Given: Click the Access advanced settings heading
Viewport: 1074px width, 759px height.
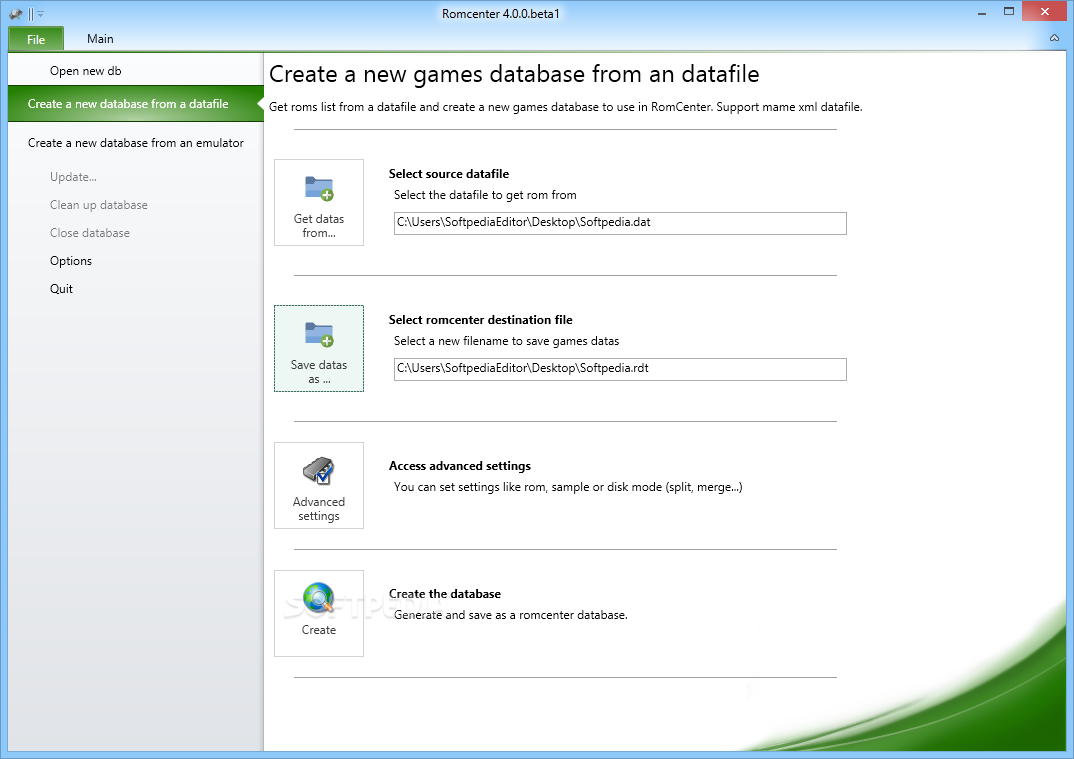Looking at the screenshot, I should tap(460, 466).
